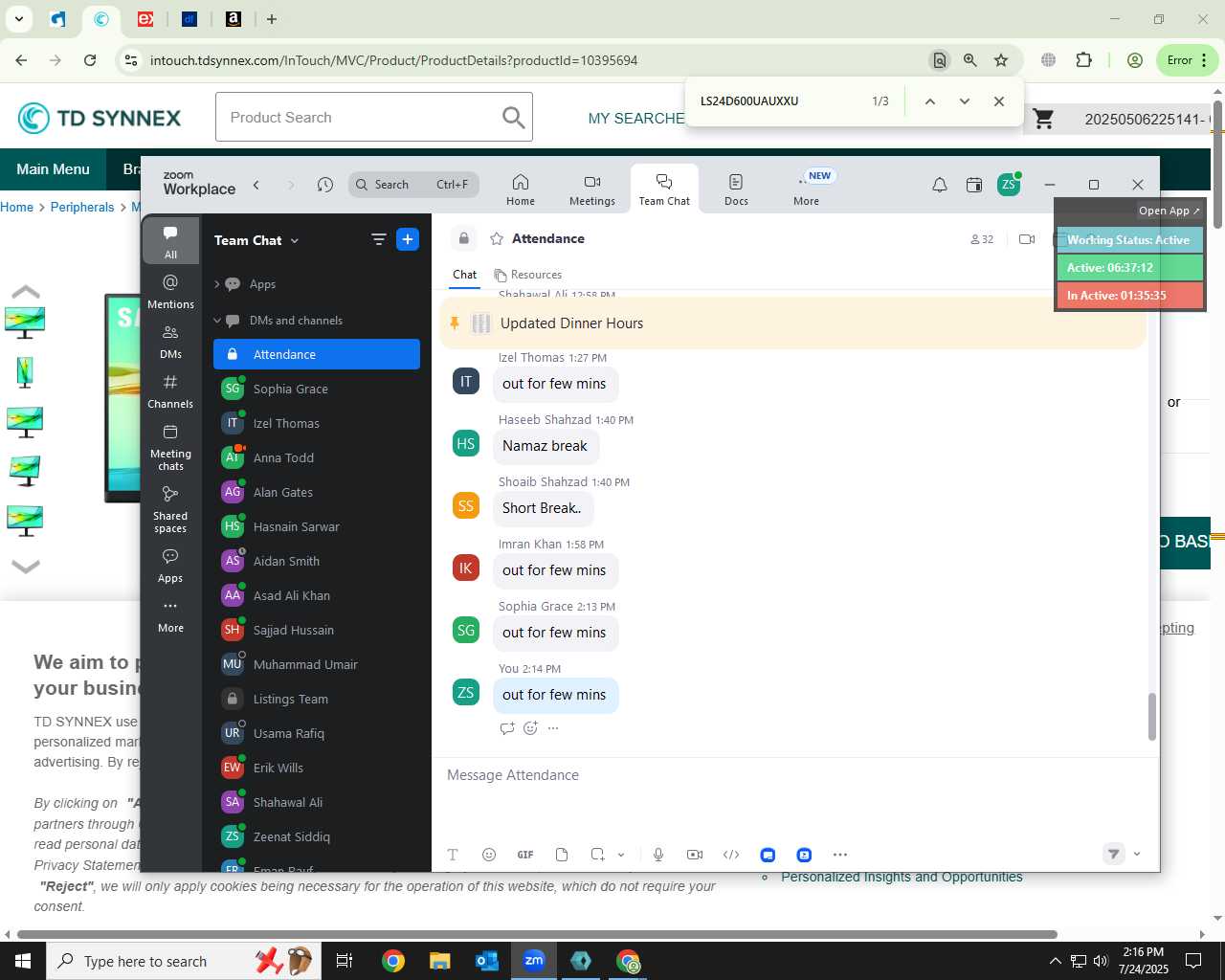Open Zoom history clock icon
This screenshot has width=1225, height=980.
click(325, 185)
